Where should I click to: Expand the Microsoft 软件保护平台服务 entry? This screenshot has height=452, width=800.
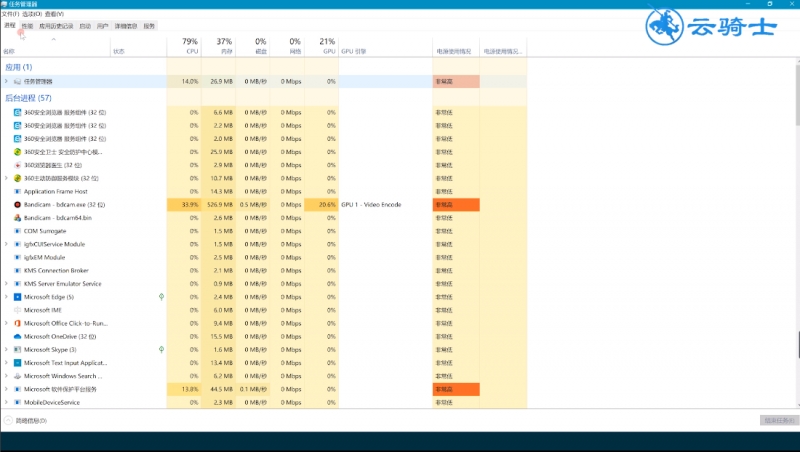6,389
